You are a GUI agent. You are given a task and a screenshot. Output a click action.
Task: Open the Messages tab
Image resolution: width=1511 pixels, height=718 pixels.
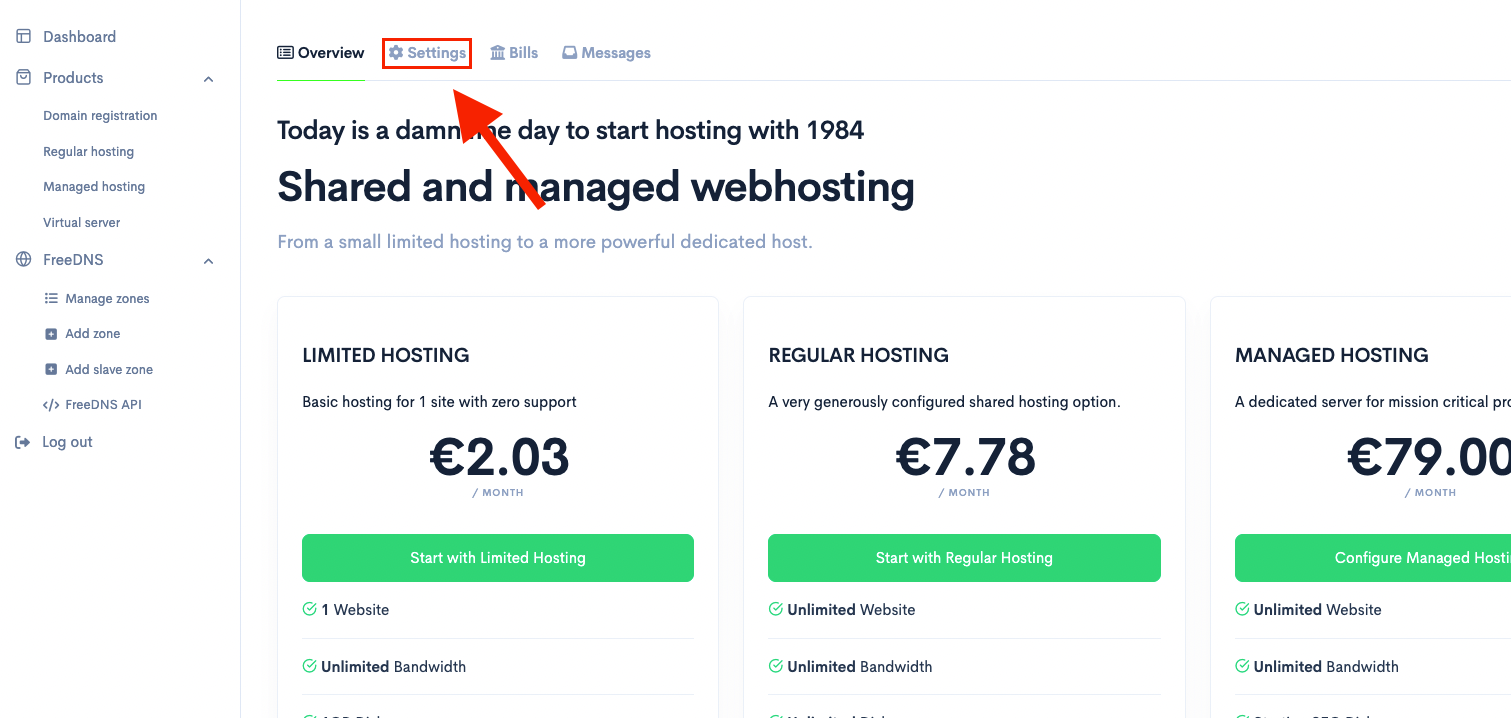click(606, 52)
